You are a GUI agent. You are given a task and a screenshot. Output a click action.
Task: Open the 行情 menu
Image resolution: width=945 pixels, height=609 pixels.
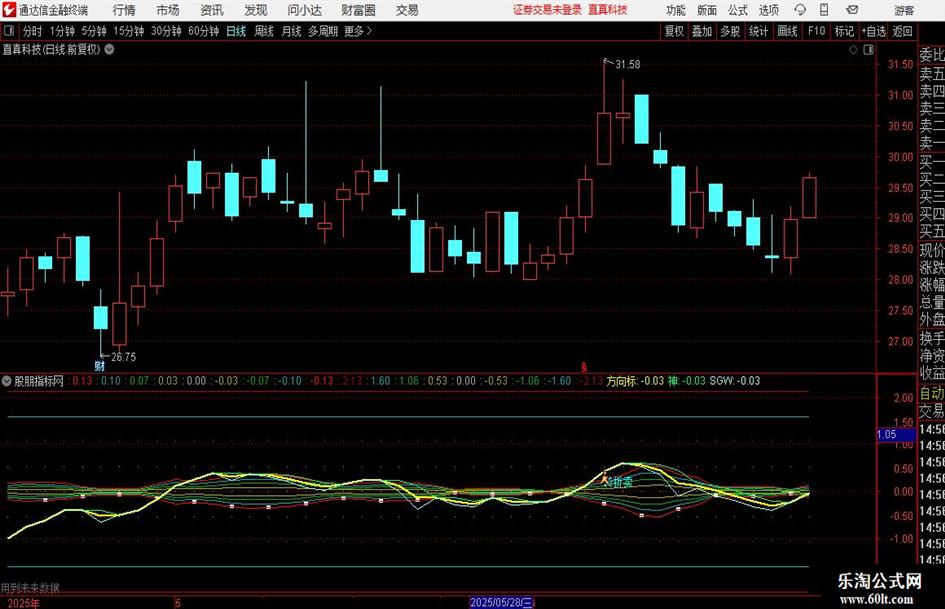(x=124, y=10)
